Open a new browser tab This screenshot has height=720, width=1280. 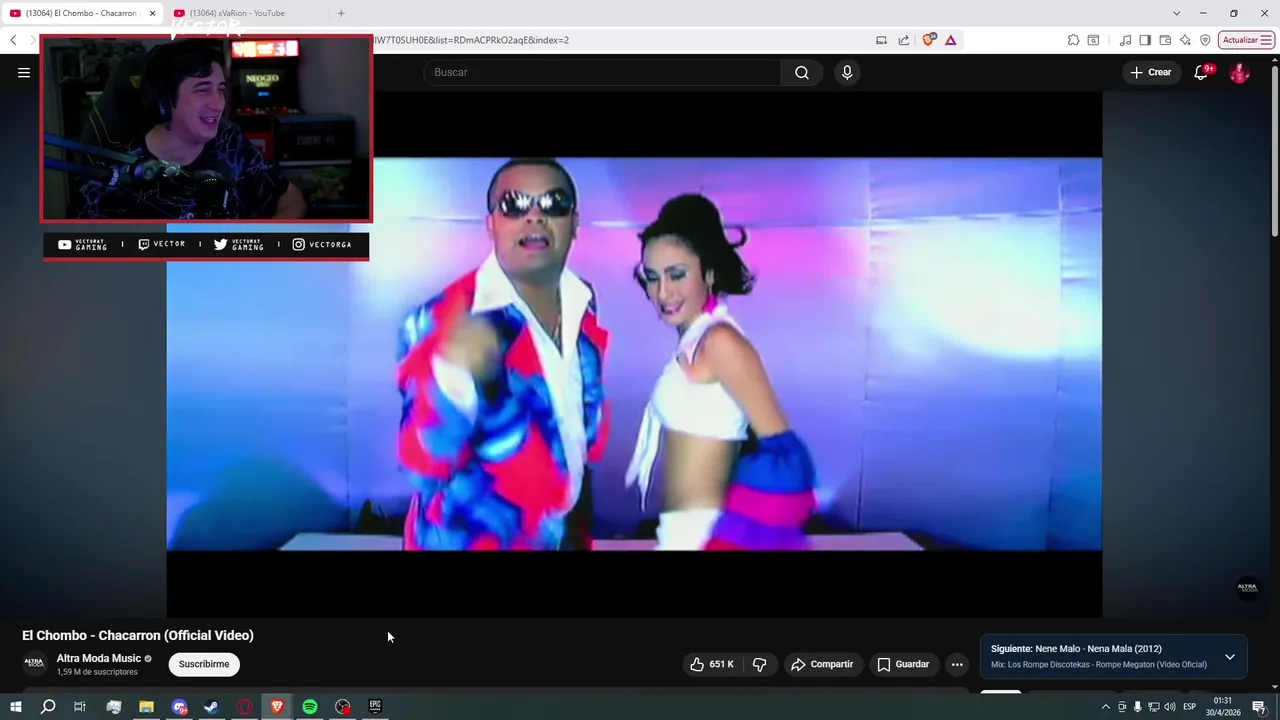341,13
